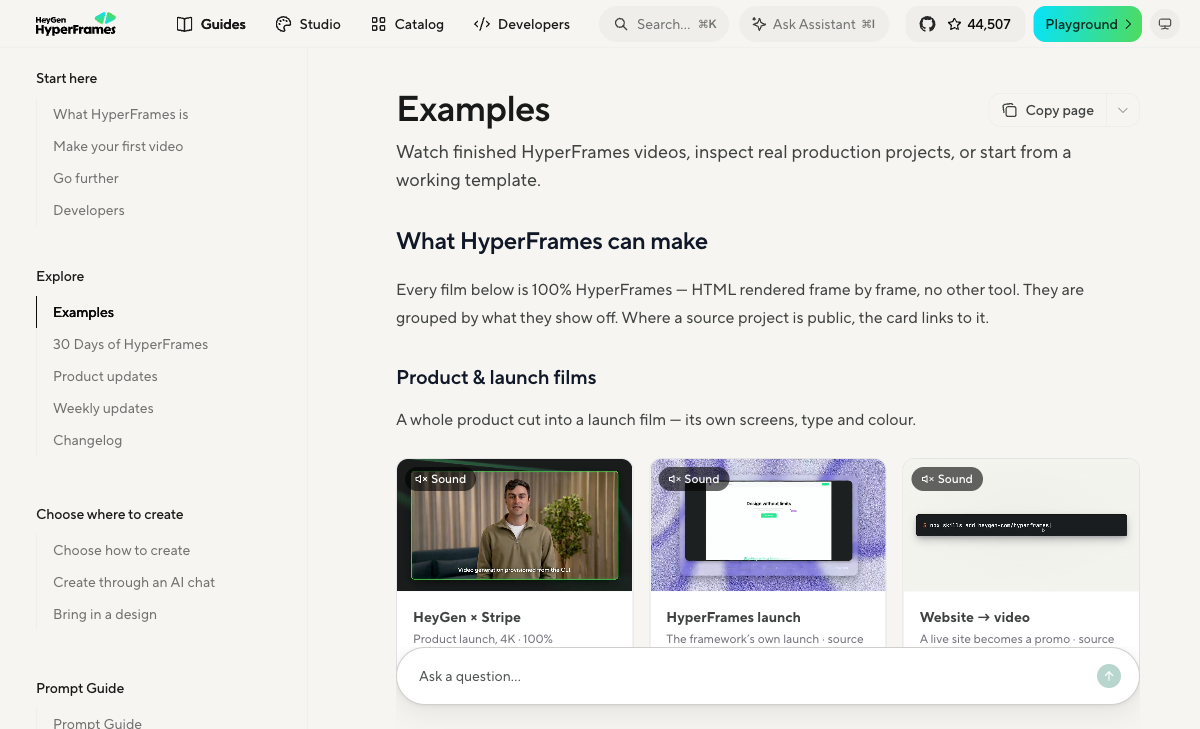The height and width of the screenshot is (729, 1200).
Task: Open '30 Days of HyperFrames' link
Action: [131, 344]
